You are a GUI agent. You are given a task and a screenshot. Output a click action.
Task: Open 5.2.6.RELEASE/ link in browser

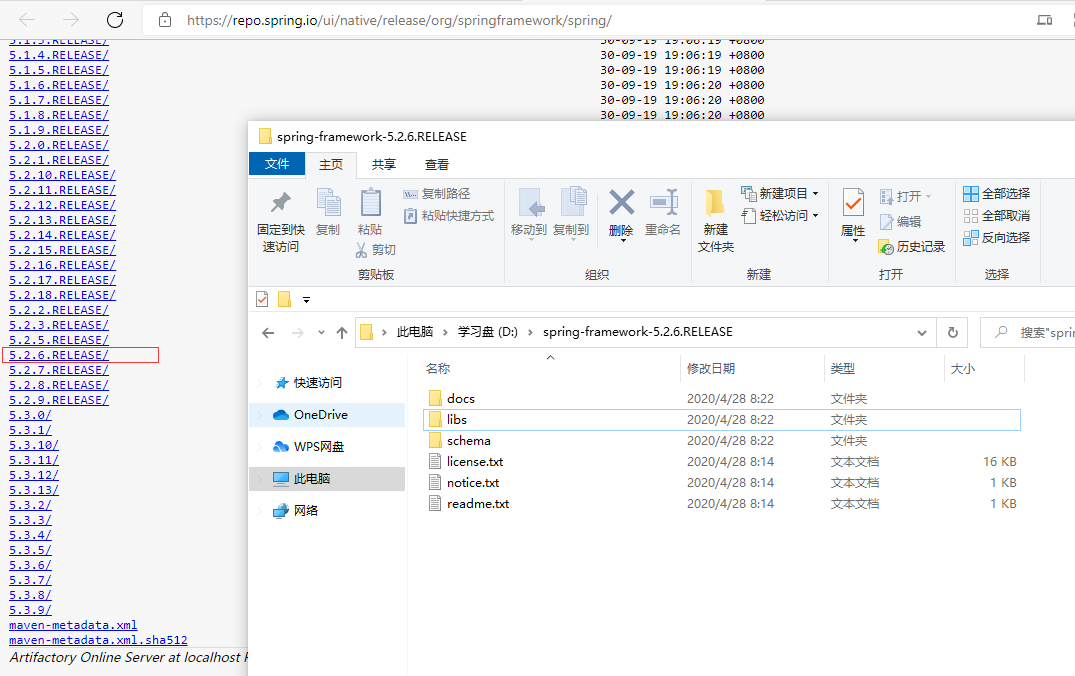click(59, 355)
